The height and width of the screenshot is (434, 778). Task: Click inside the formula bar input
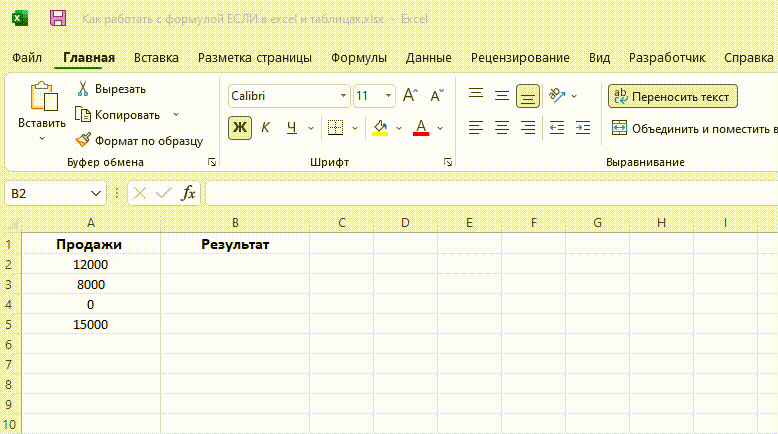tap(491, 193)
